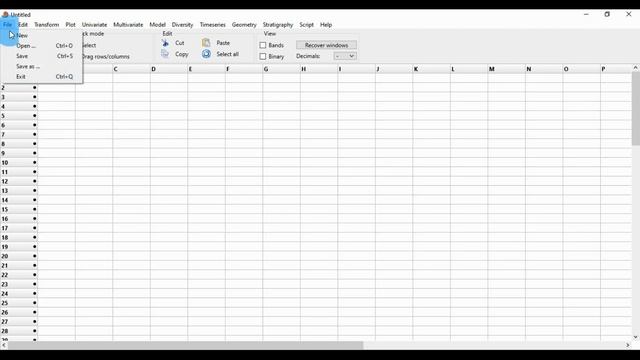Select column P header
The image size is (640, 360).
click(x=616, y=69)
